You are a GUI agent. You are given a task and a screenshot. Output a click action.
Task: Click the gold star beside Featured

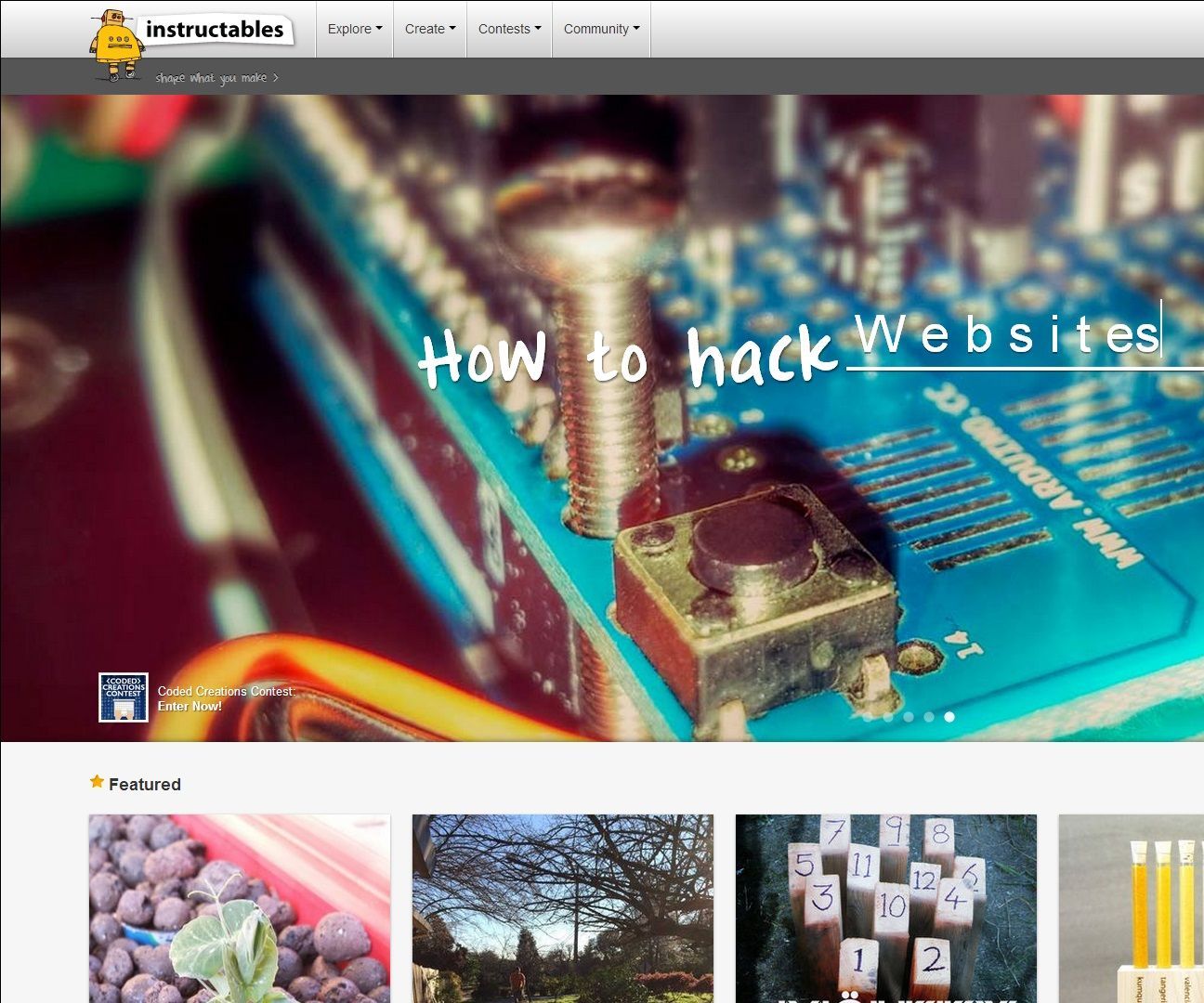tap(97, 782)
